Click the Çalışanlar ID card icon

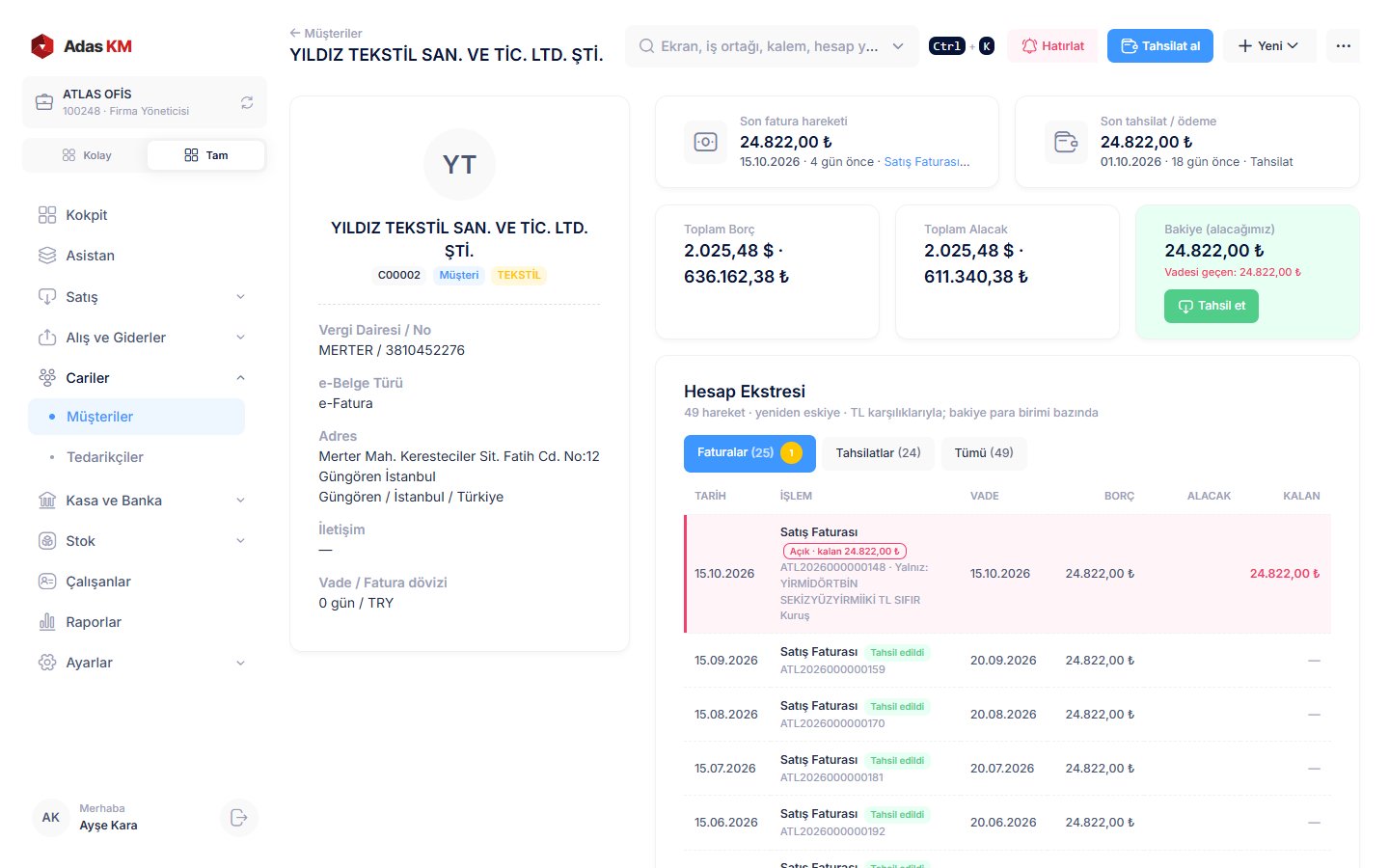[x=47, y=582]
